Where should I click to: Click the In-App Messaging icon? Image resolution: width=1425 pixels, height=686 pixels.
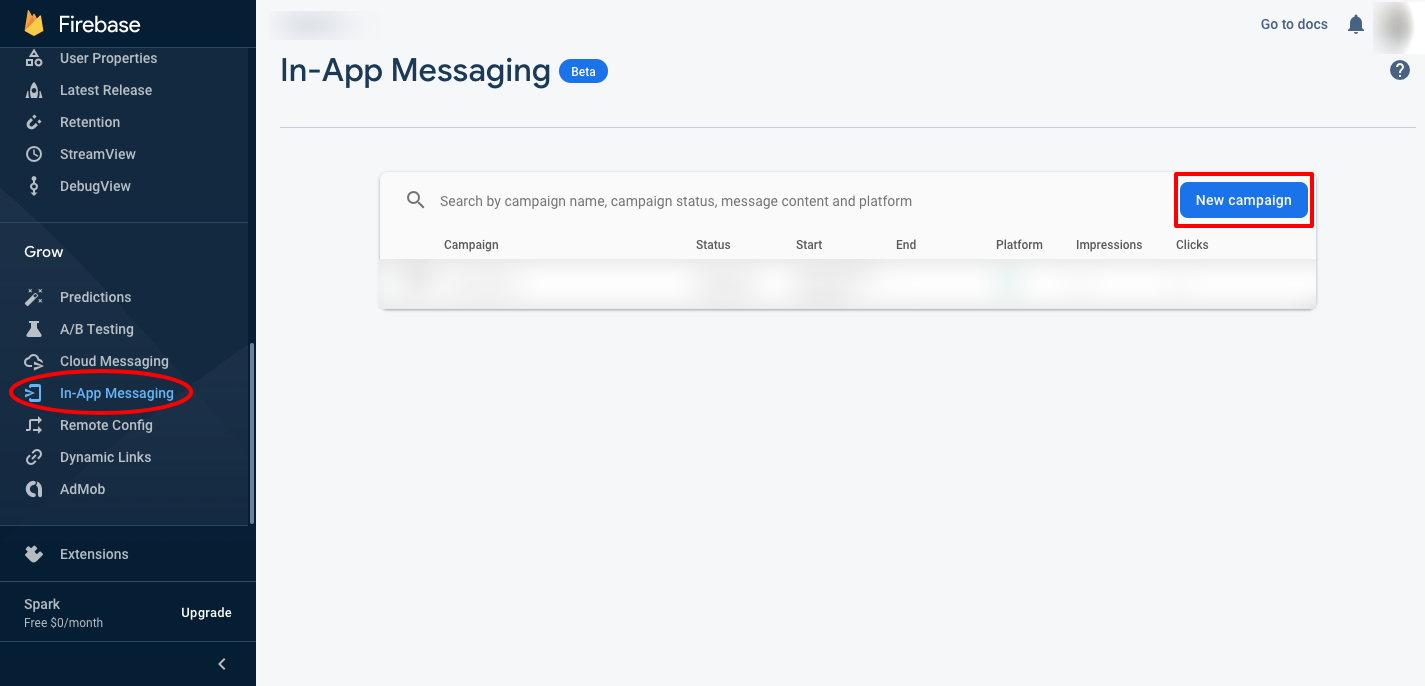(x=34, y=393)
